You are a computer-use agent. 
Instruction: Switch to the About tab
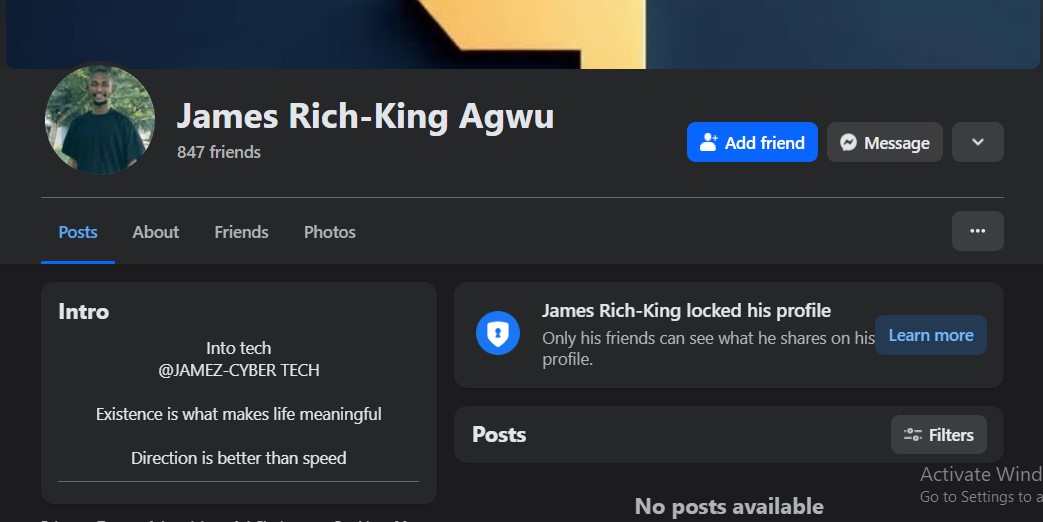tap(156, 232)
